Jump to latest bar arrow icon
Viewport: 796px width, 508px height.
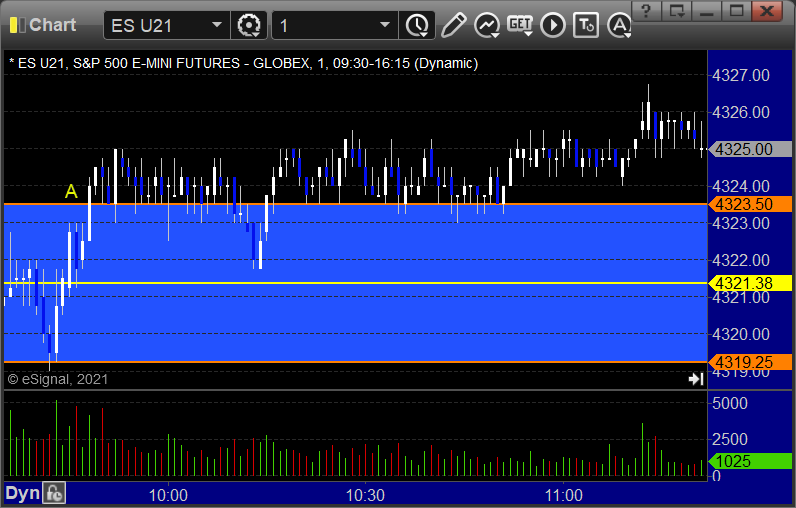click(x=696, y=379)
